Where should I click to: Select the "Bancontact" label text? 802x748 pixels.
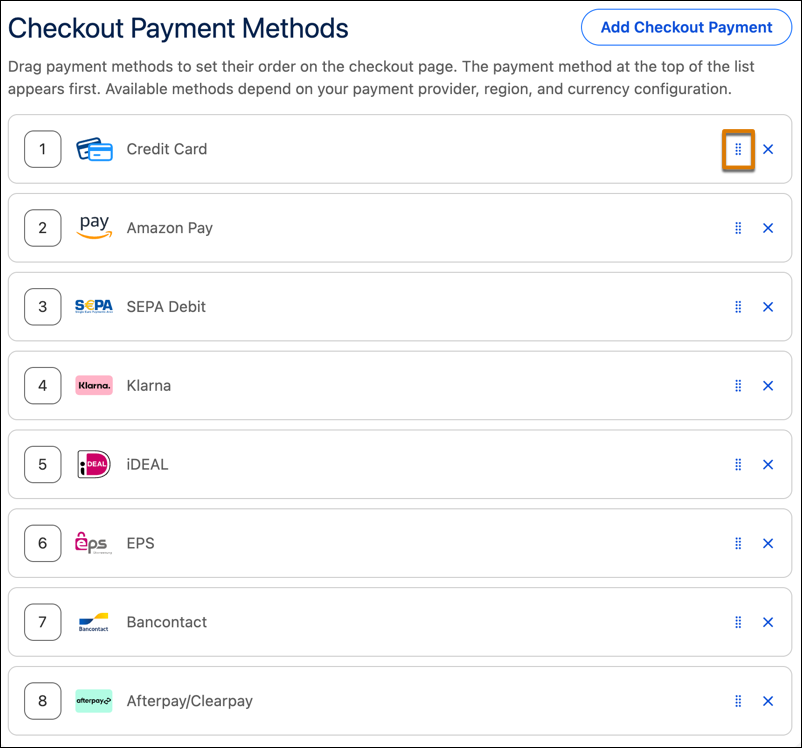(167, 622)
